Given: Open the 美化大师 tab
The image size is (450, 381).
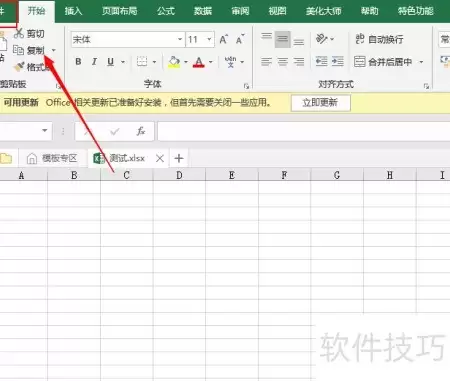Looking at the screenshot, I should point(324,11).
